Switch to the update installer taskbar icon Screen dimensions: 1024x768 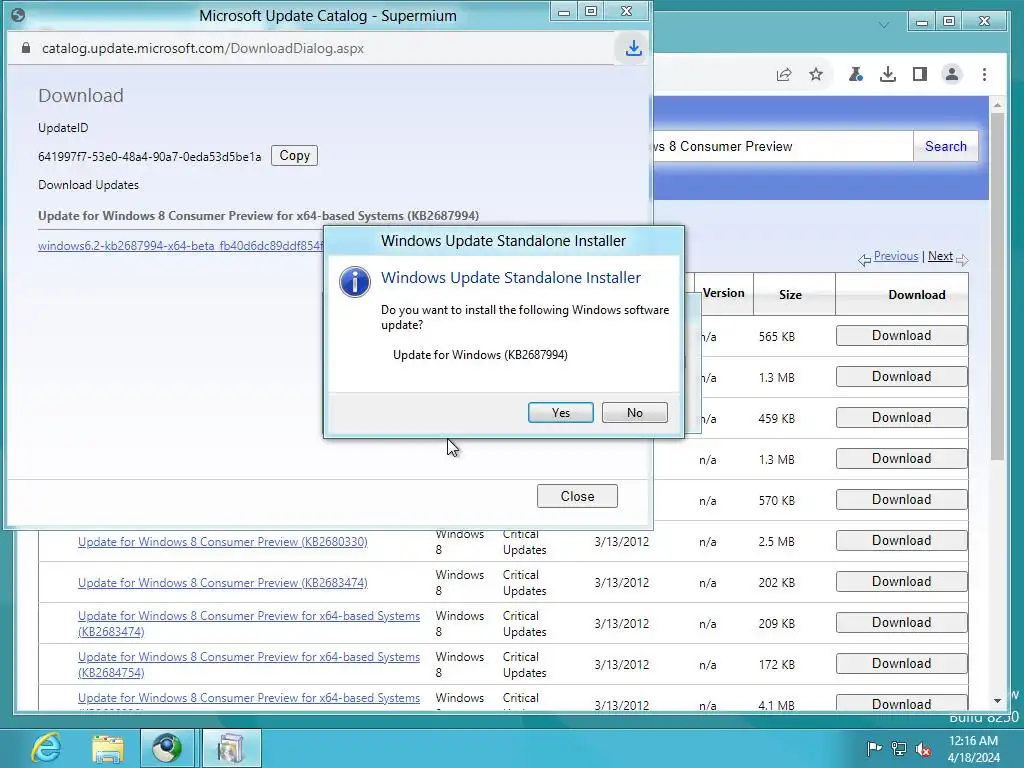point(231,748)
